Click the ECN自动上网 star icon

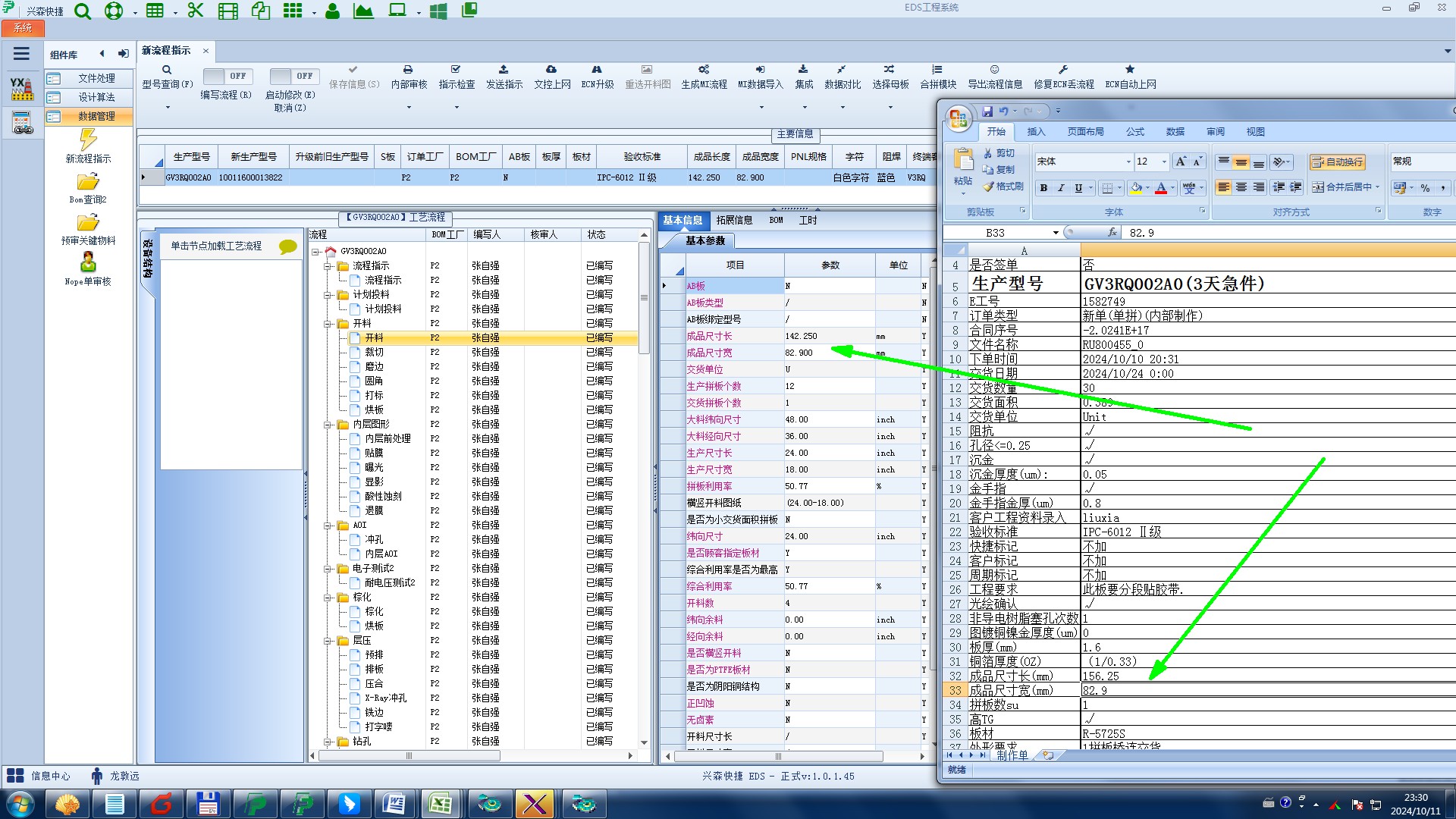pyautogui.click(x=1130, y=70)
